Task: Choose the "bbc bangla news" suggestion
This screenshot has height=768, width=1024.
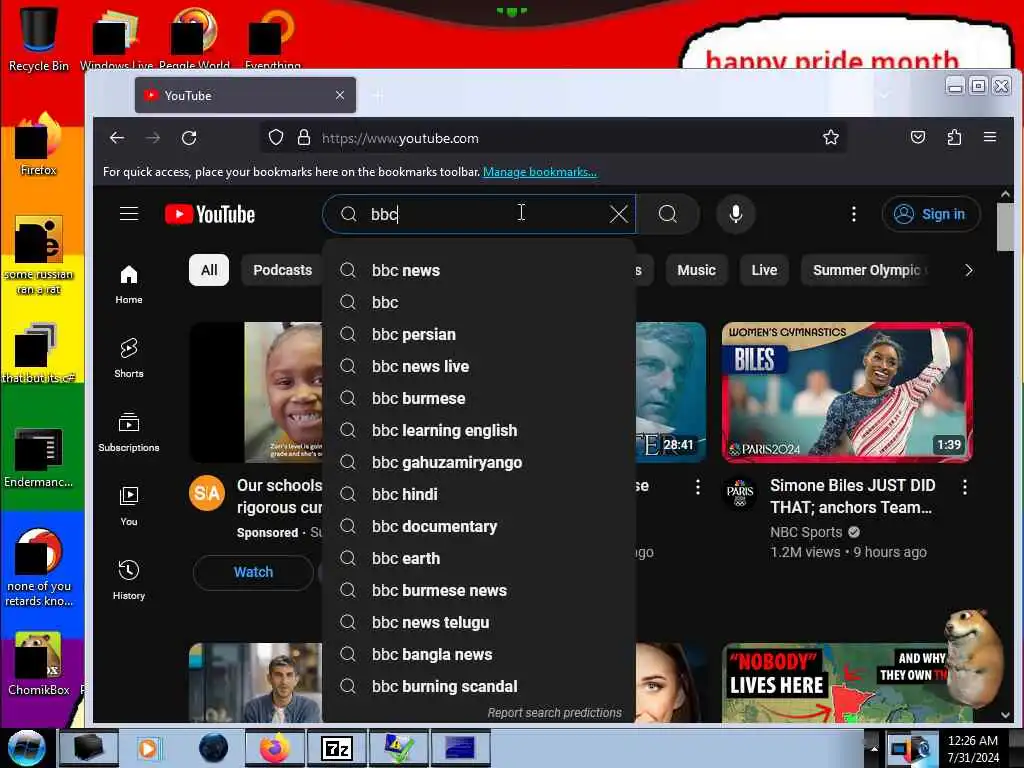Action: click(x=479, y=654)
